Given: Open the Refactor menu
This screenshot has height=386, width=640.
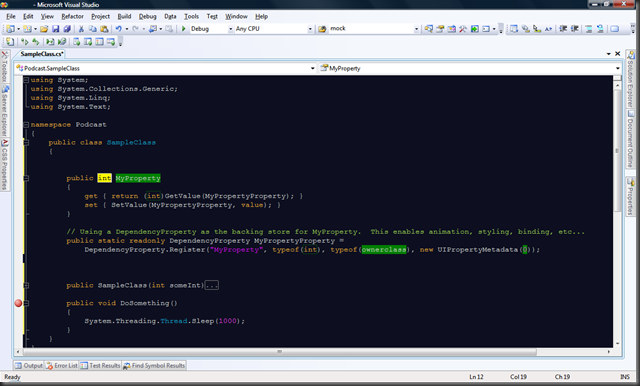Looking at the screenshot, I should tap(72, 16).
